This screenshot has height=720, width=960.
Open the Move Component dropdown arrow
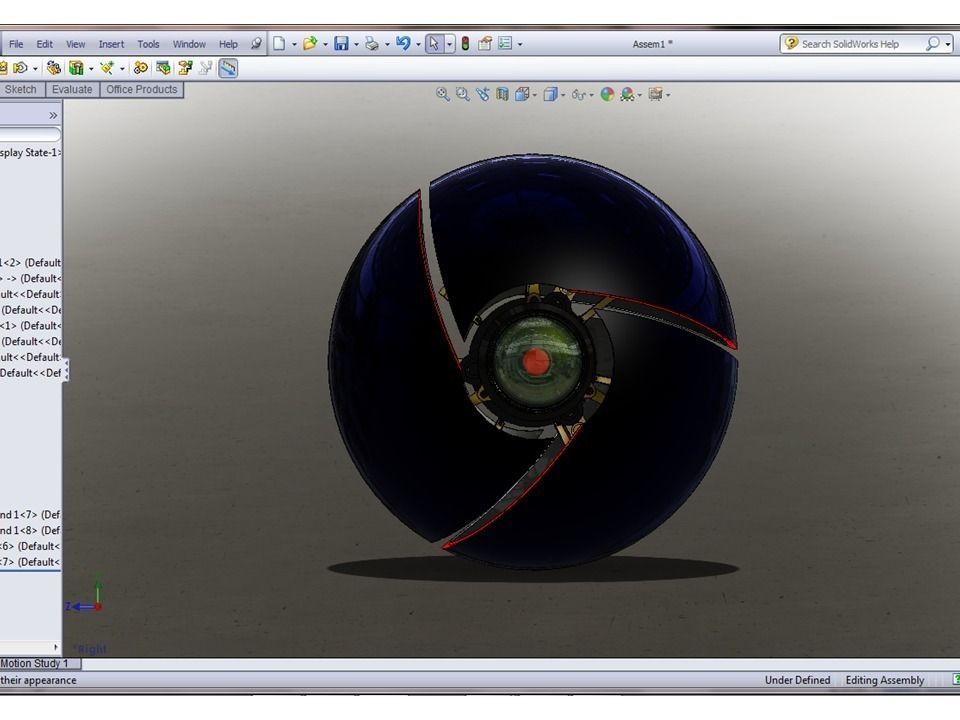pyautogui.click(x=35, y=69)
